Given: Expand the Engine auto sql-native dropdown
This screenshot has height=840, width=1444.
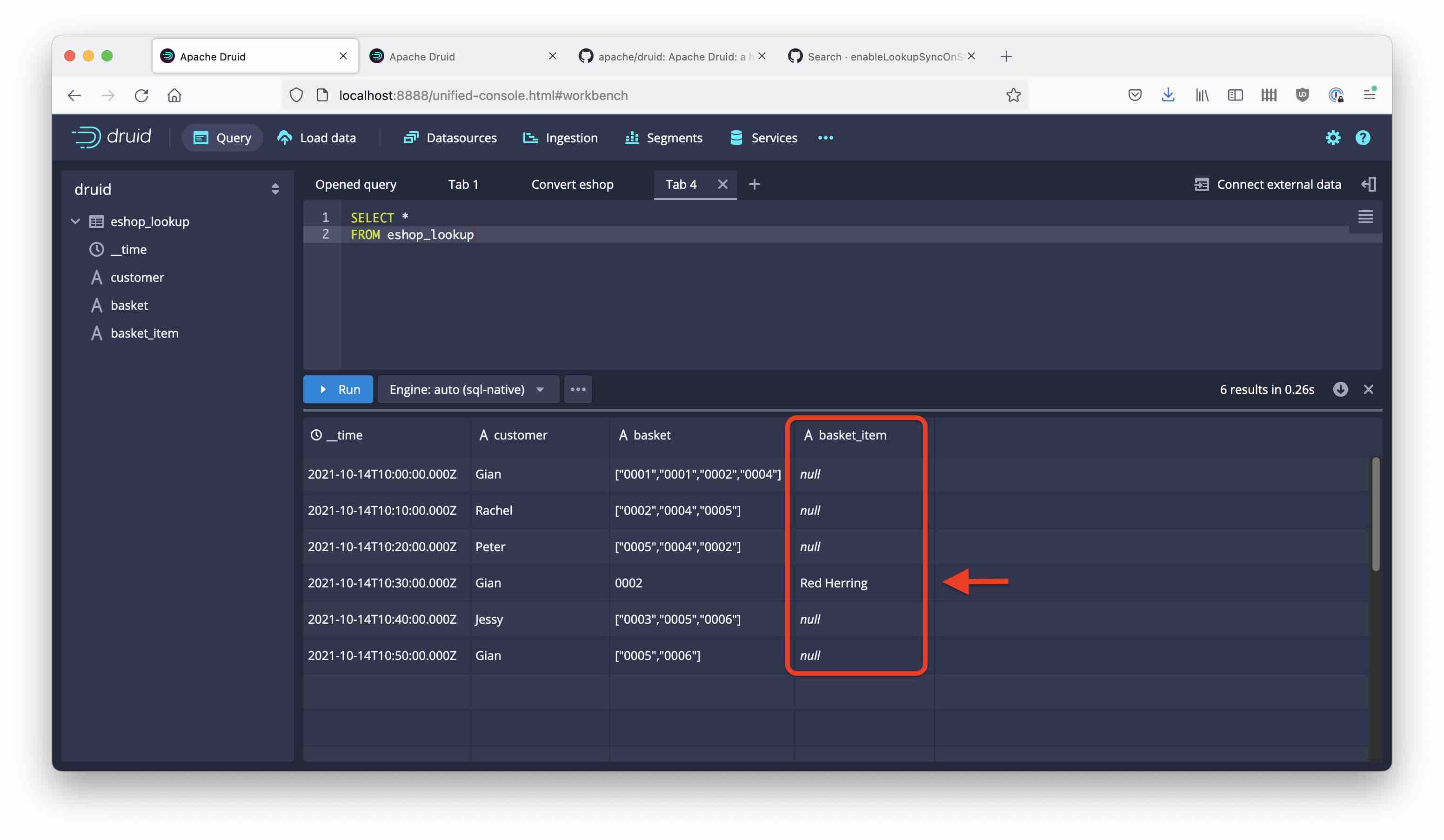Looking at the screenshot, I should pyautogui.click(x=539, y=388).
